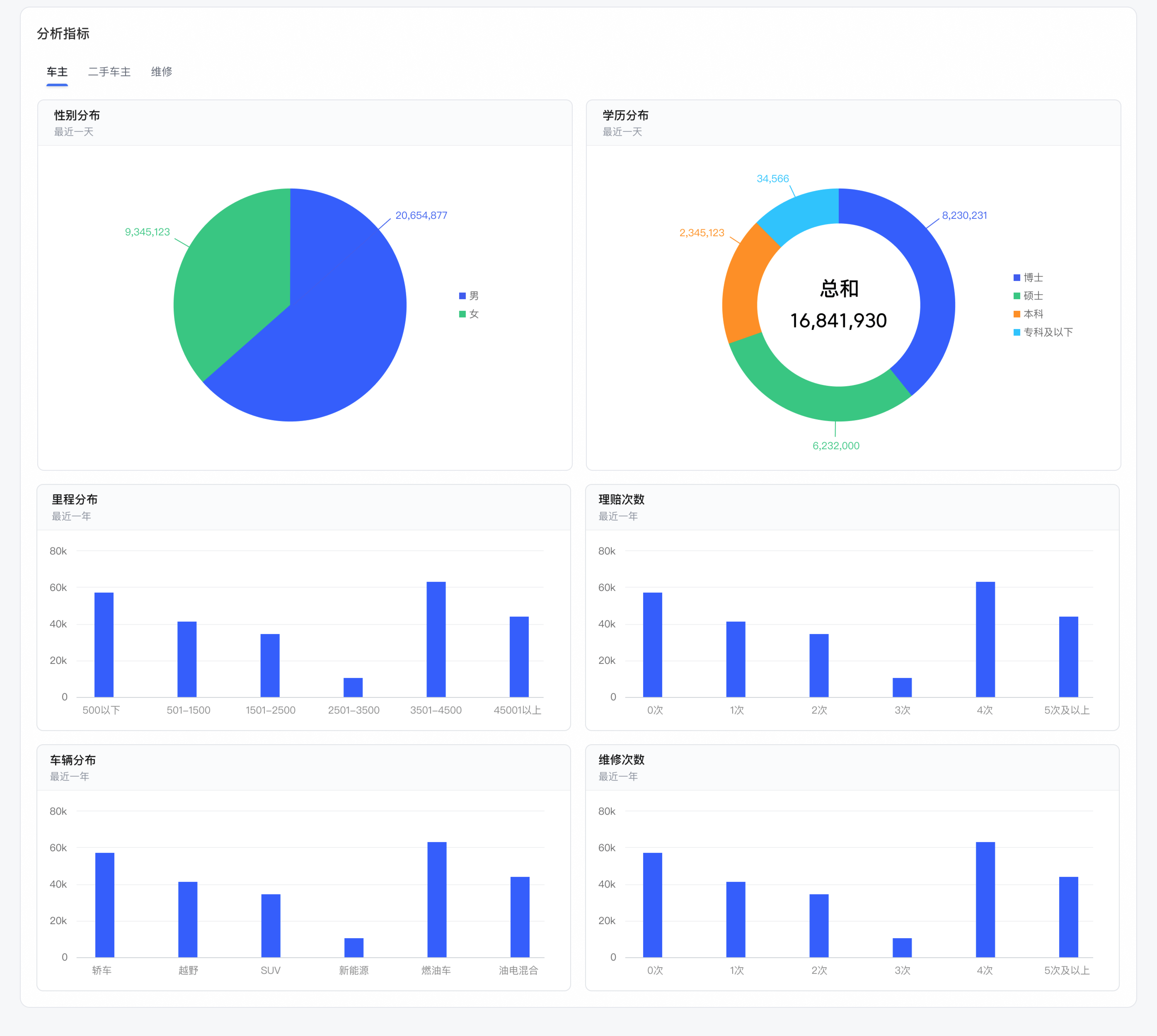Click the SUV vehicle bar
The image size is (1157, 1036).
point(271,926)
